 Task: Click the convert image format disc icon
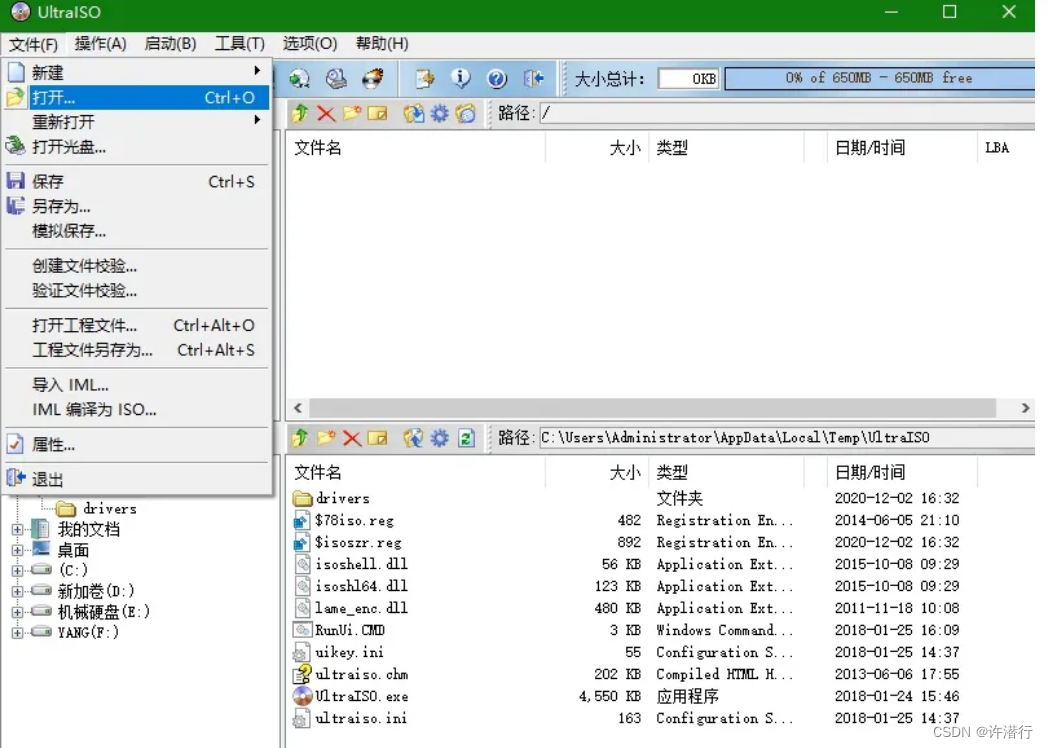[x=299, y=78]
